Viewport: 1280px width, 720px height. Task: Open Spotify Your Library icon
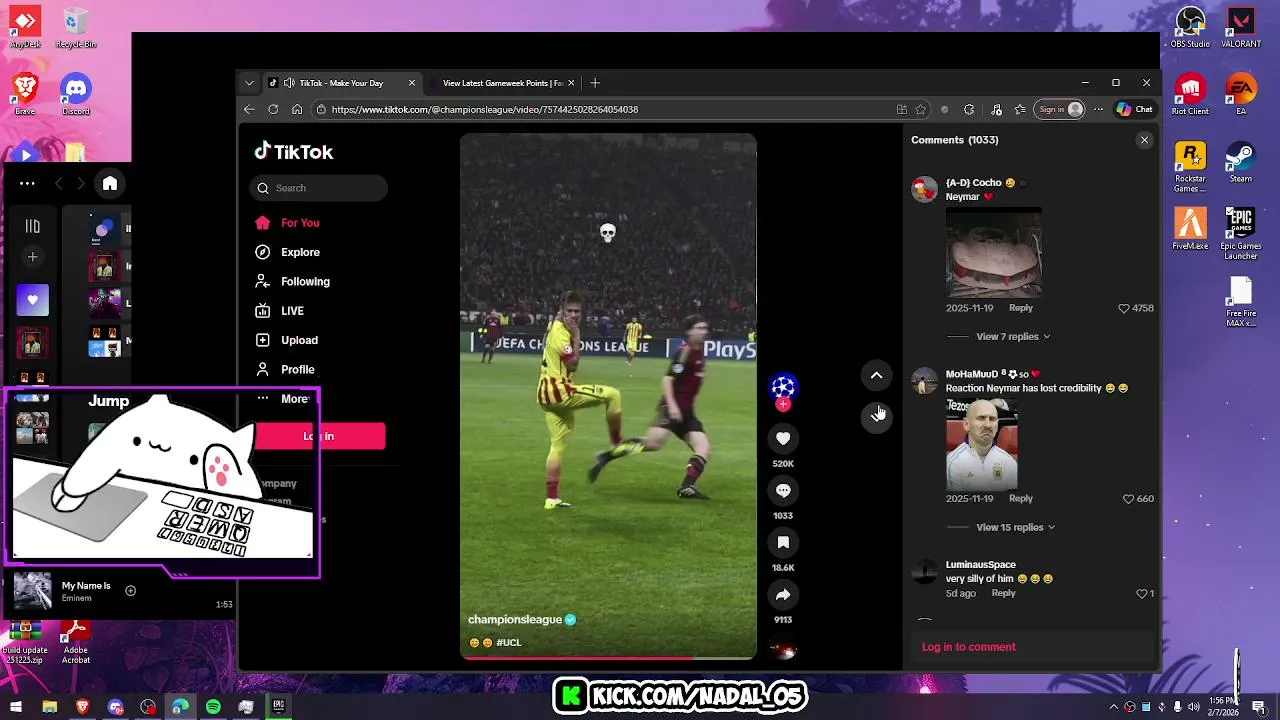click(32, 226)
